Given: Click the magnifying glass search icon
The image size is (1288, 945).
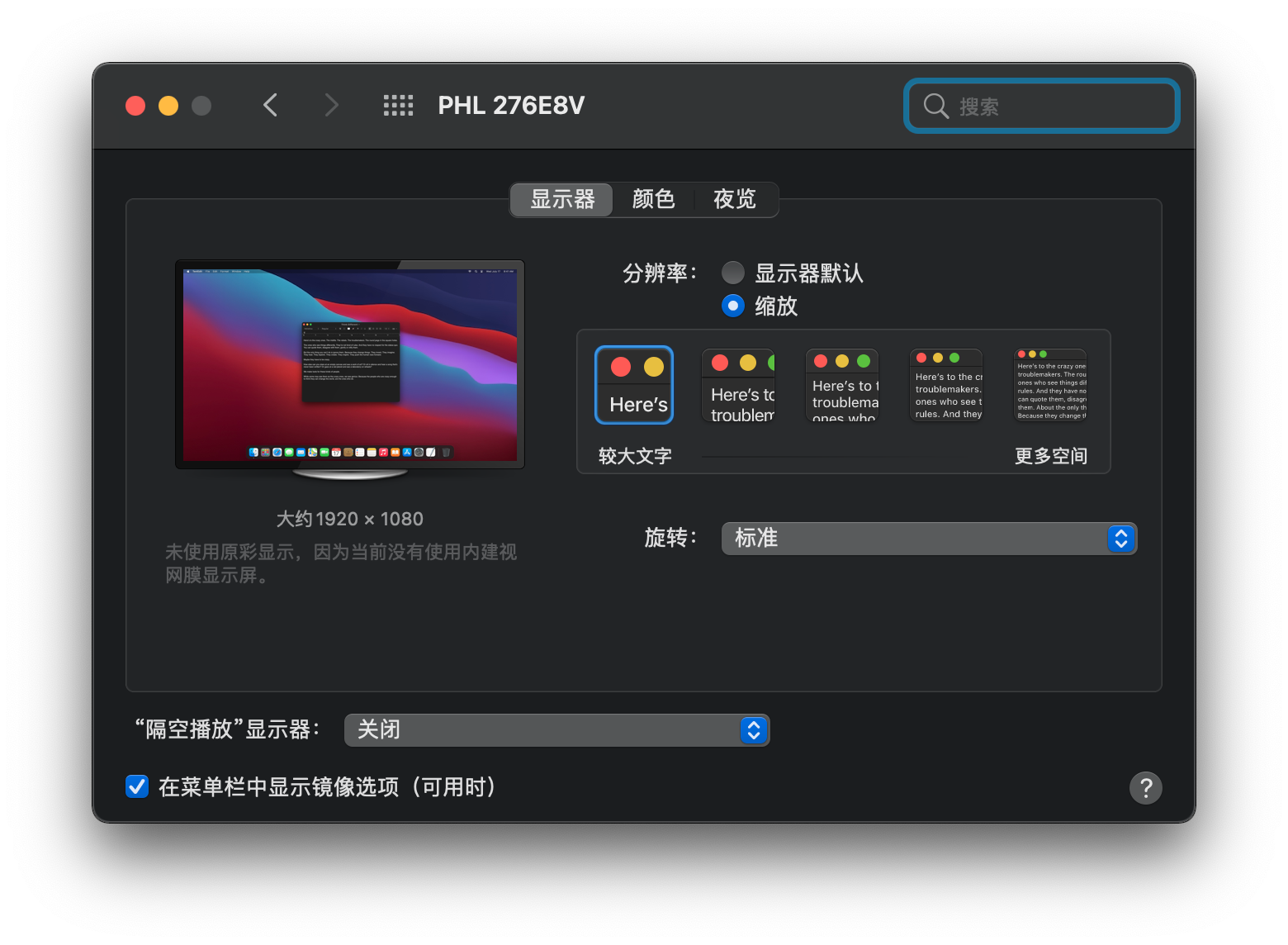Looking at the screenshot, I should click(935, 106).
